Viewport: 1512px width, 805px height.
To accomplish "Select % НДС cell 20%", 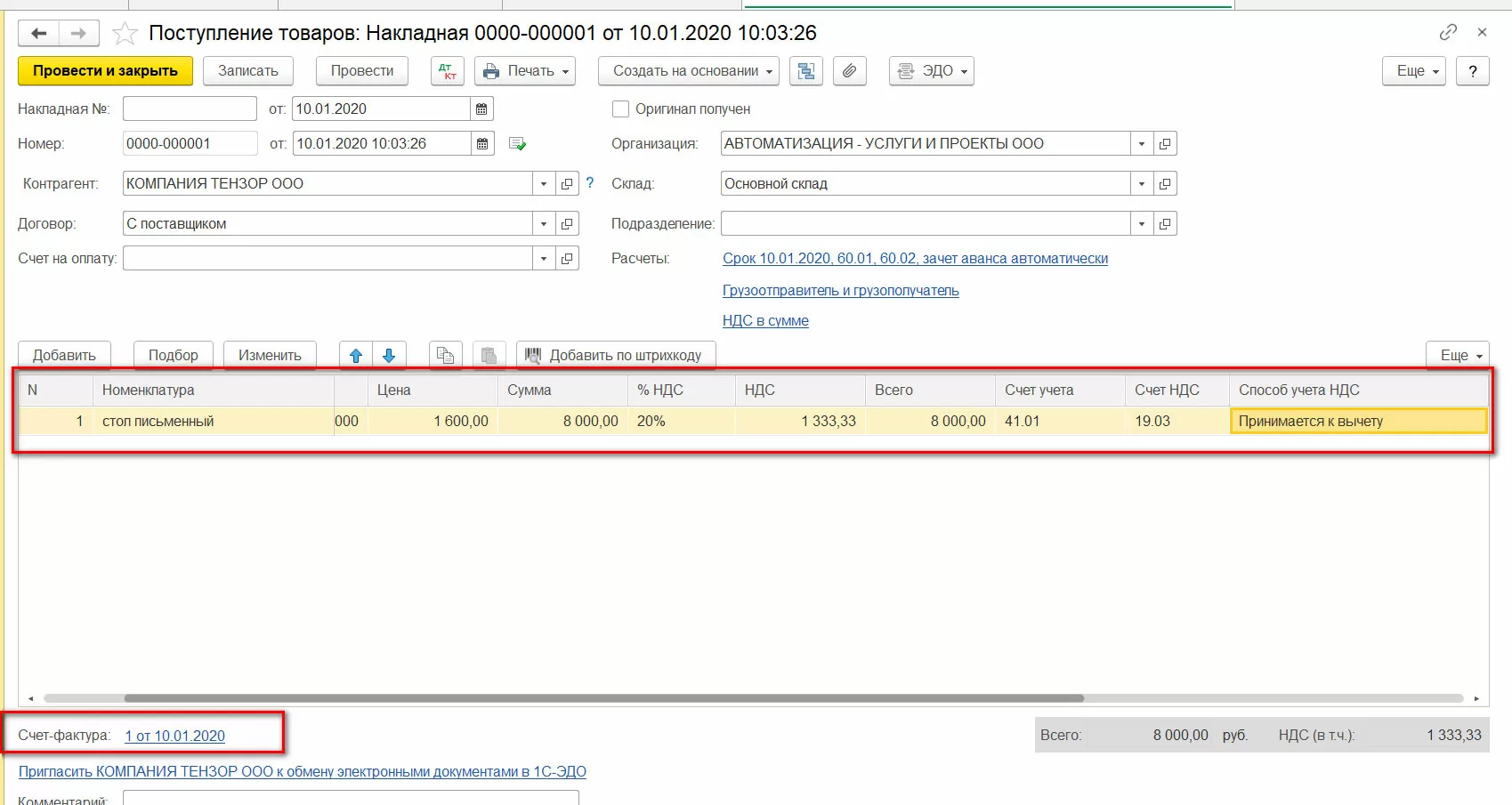I will [682, 421].
